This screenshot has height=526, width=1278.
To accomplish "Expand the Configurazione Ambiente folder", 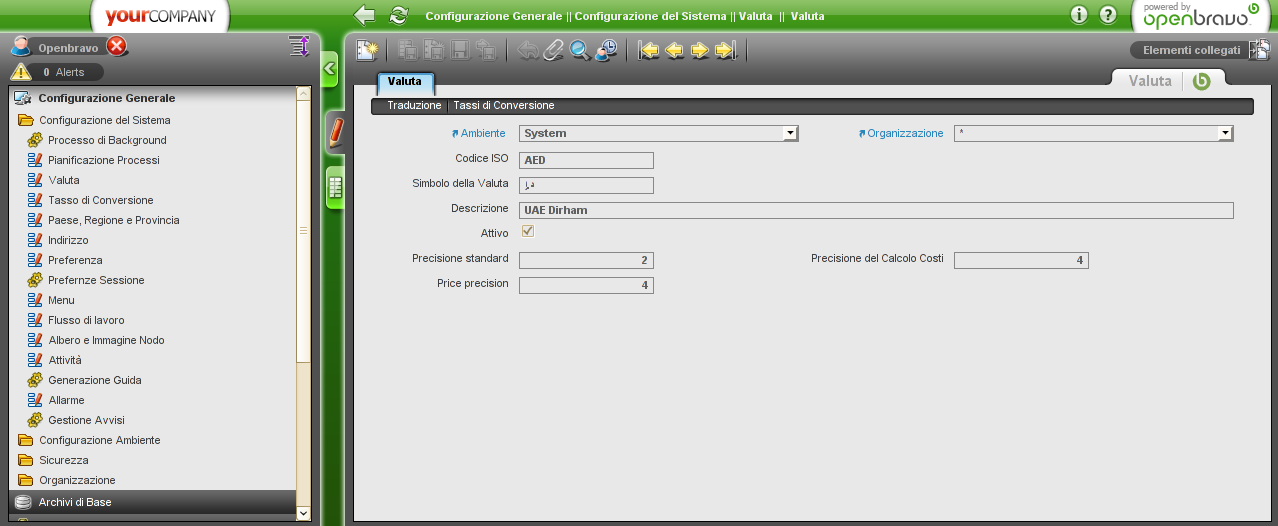I will pyautogui.click(x=99, y=440).
